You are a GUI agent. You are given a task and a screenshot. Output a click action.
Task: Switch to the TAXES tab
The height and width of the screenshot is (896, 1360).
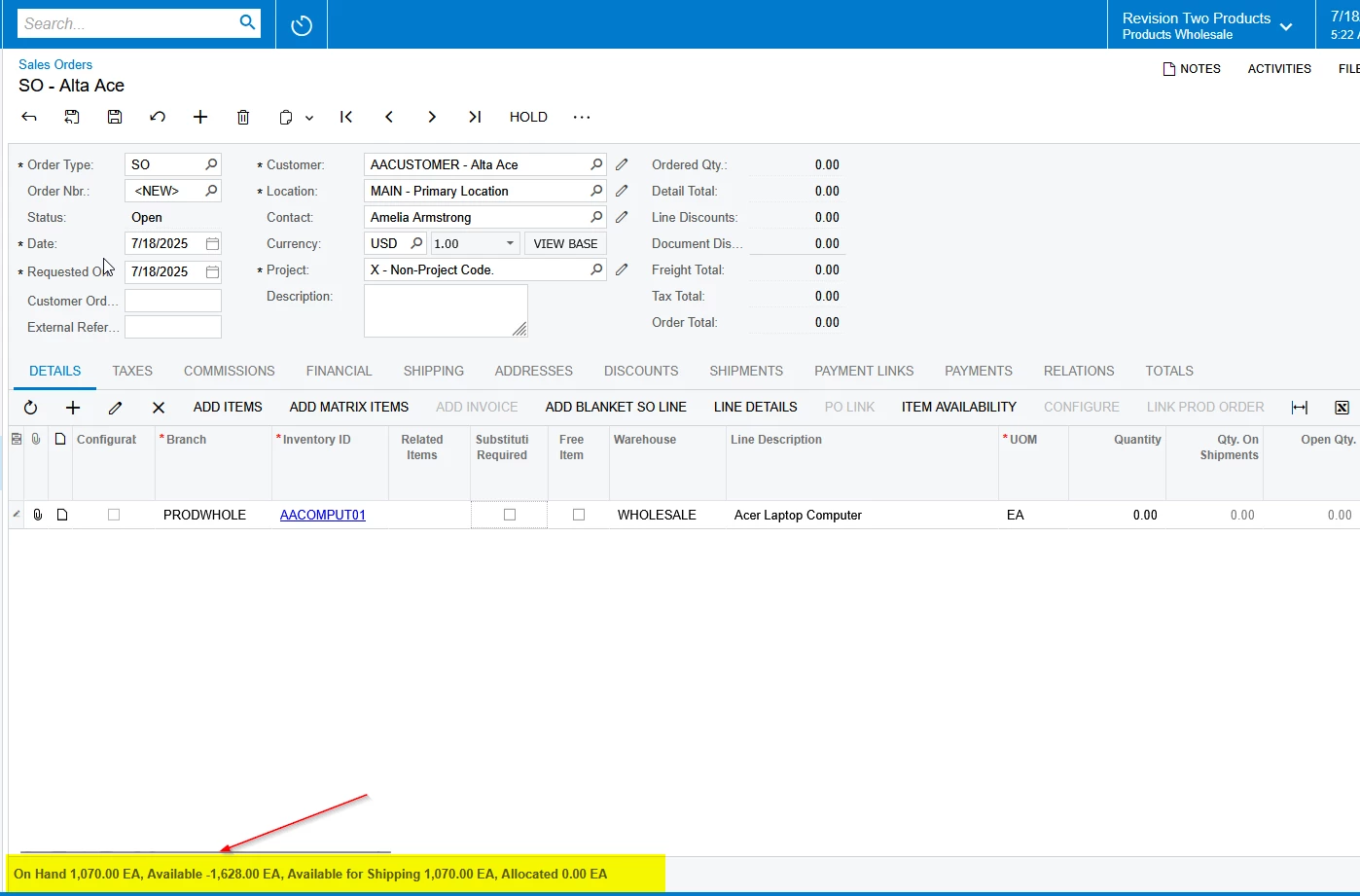(x=132, y=371)
